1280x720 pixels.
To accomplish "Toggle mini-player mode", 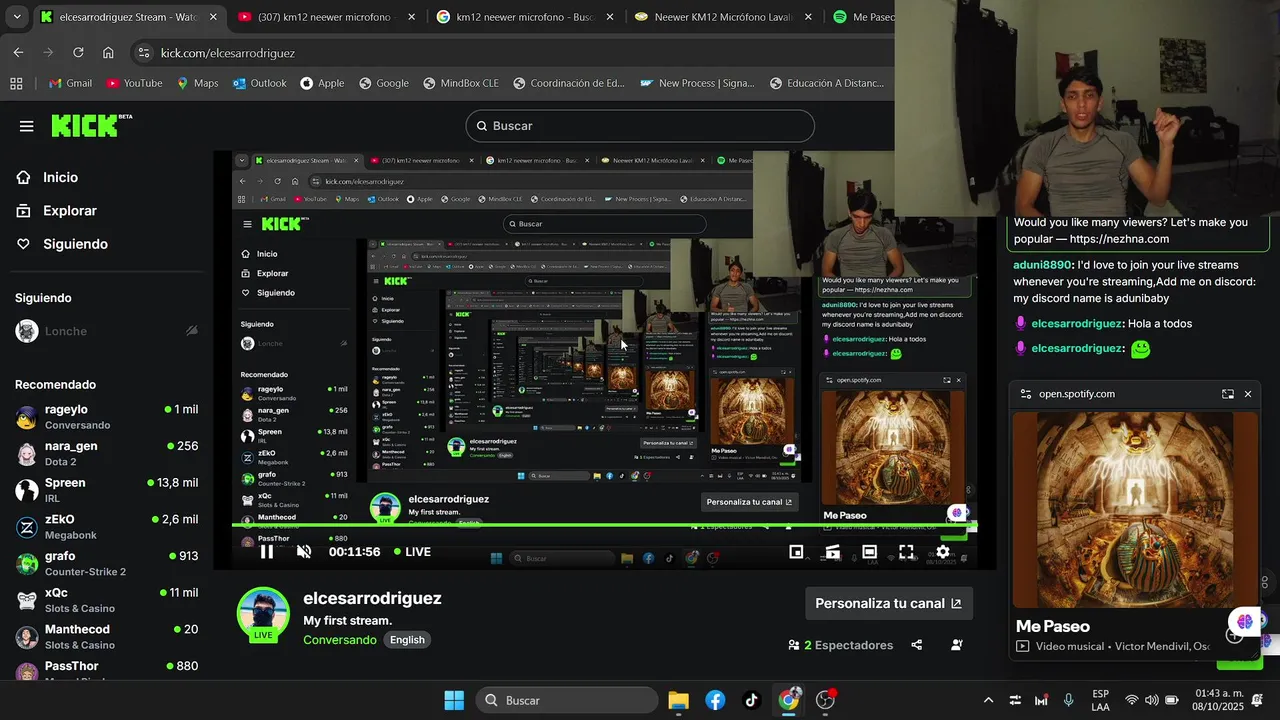I will click(x=796, y=551).
